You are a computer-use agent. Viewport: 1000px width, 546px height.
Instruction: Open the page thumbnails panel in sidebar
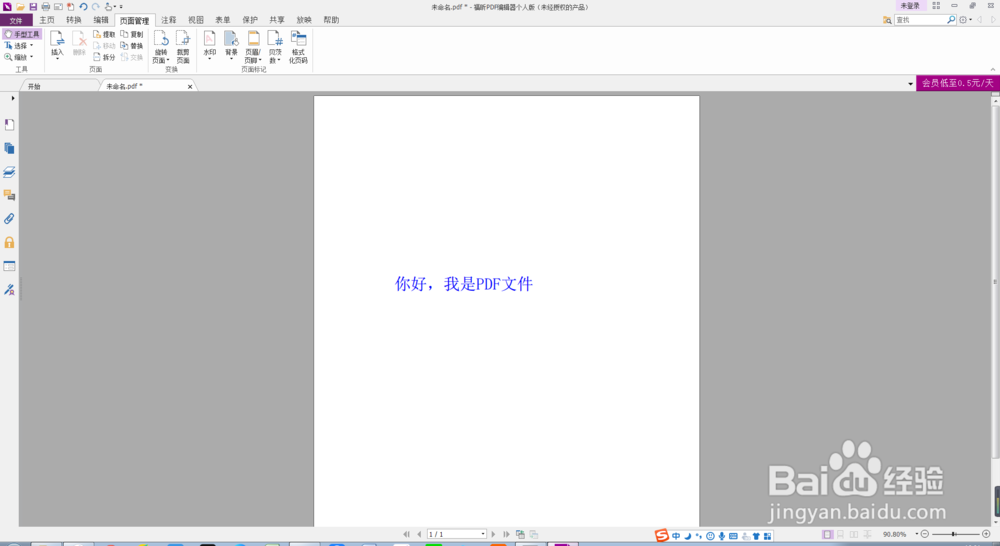(10, 149)
